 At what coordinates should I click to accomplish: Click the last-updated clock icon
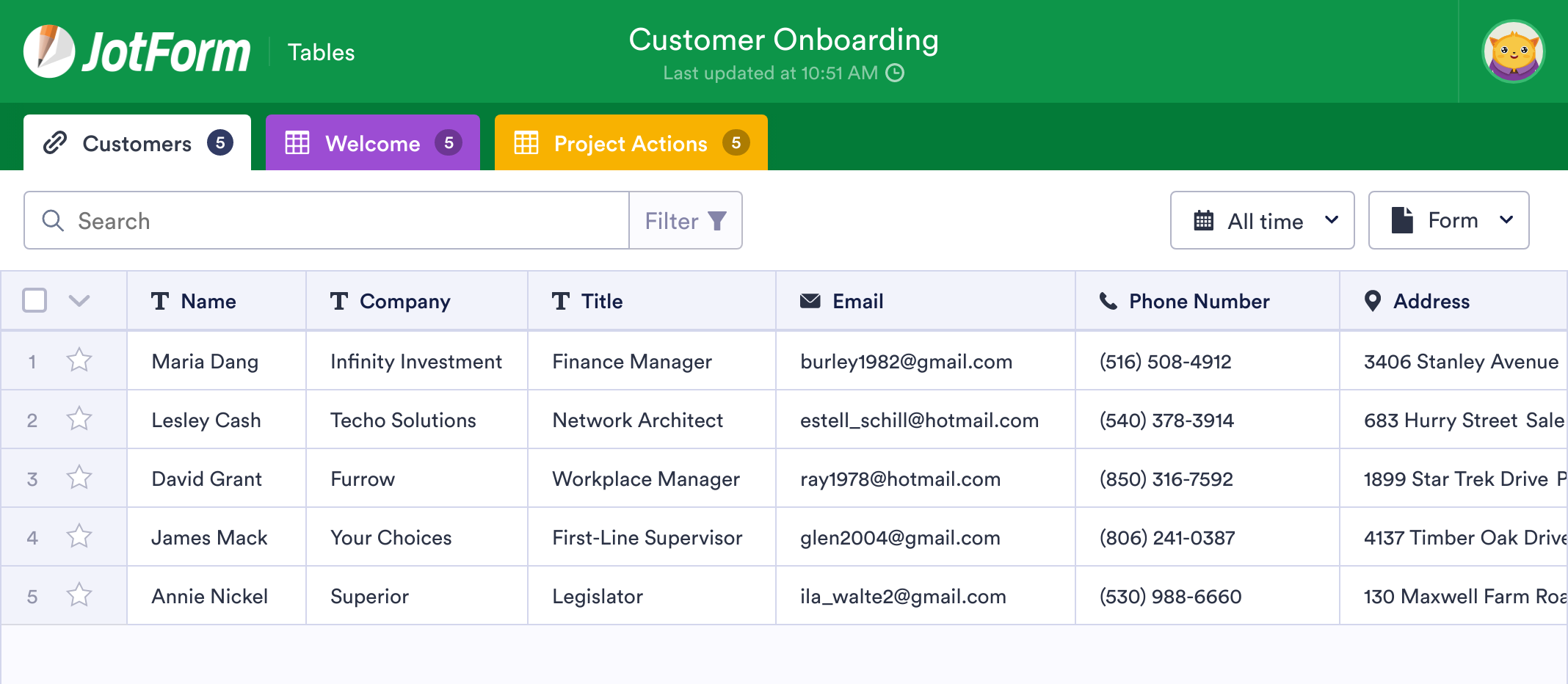pyautogui.click(x=895, y=73)
